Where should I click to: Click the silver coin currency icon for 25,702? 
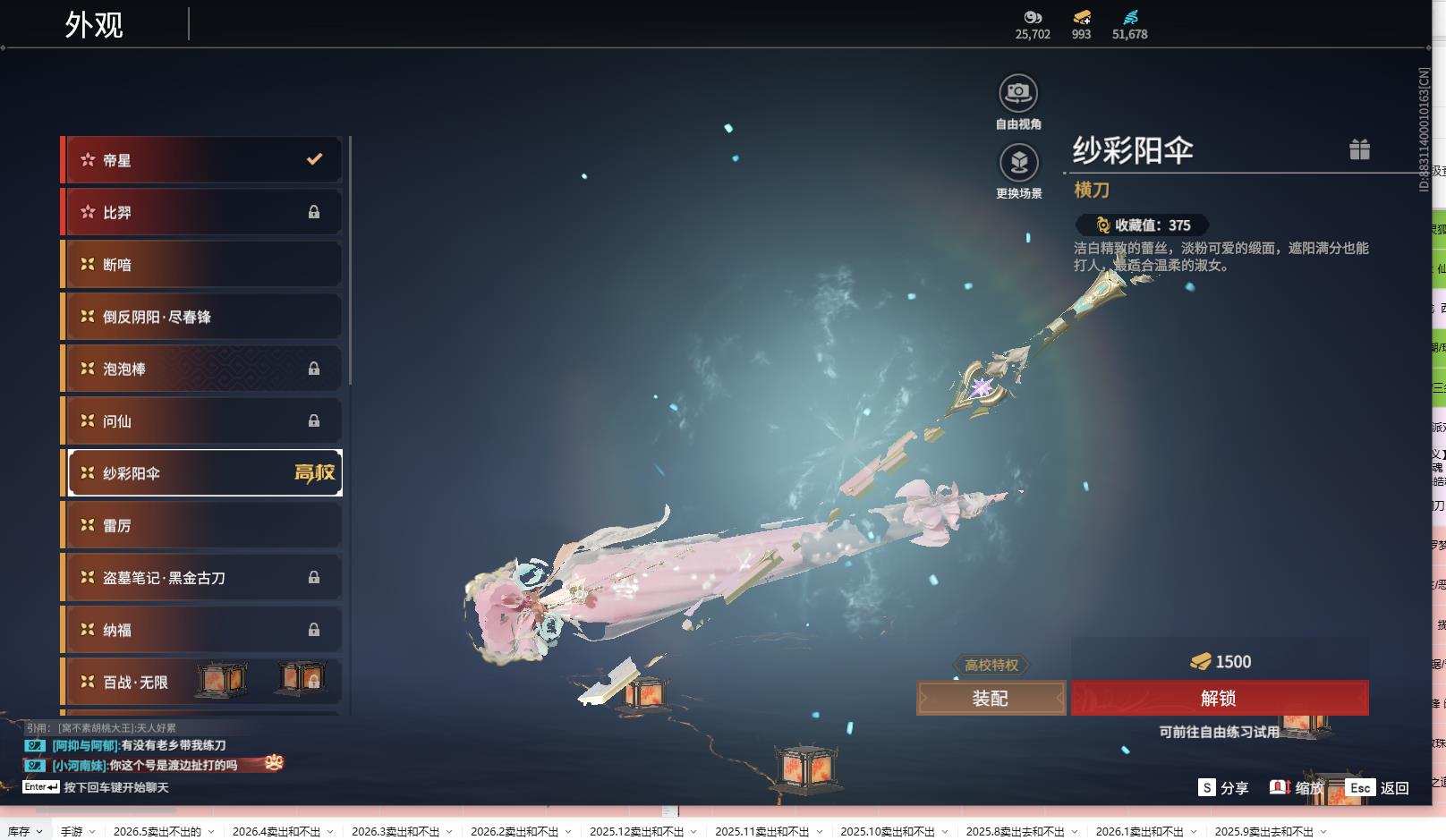[1033, 17]
